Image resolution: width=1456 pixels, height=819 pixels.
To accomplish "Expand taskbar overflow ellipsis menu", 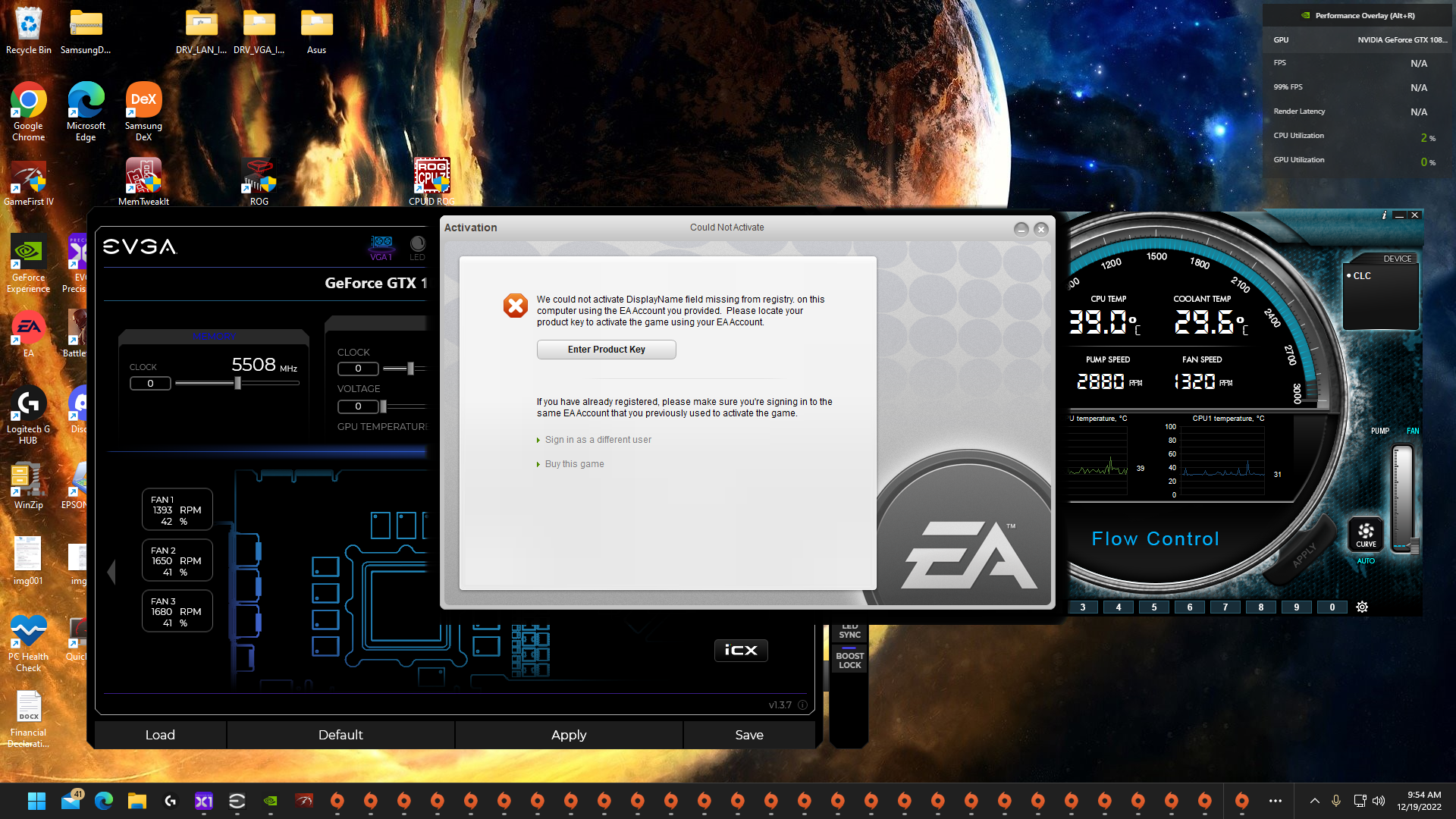I will (1276, 801).
